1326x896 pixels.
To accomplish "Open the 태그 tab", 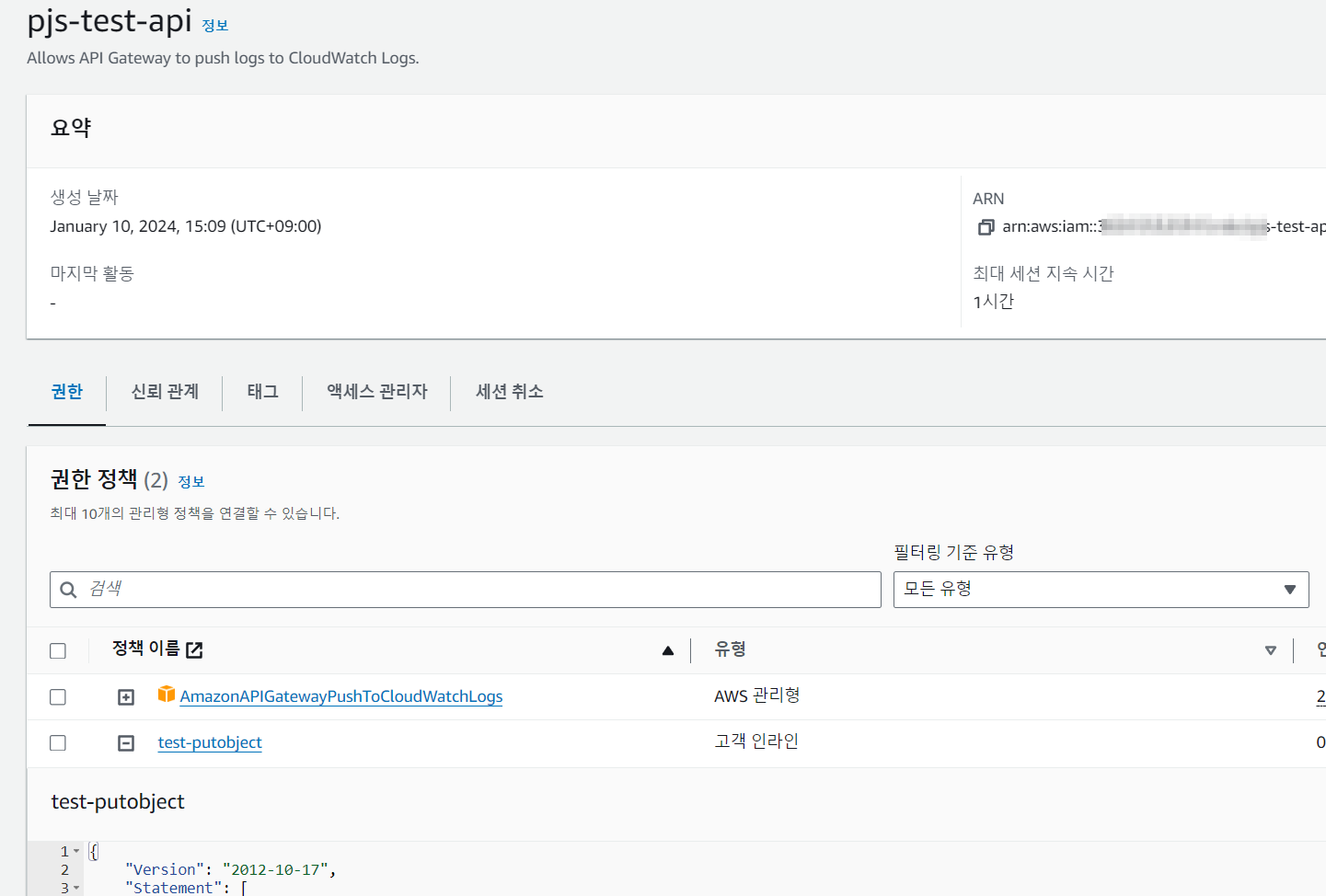I will (x=262, y=392).
